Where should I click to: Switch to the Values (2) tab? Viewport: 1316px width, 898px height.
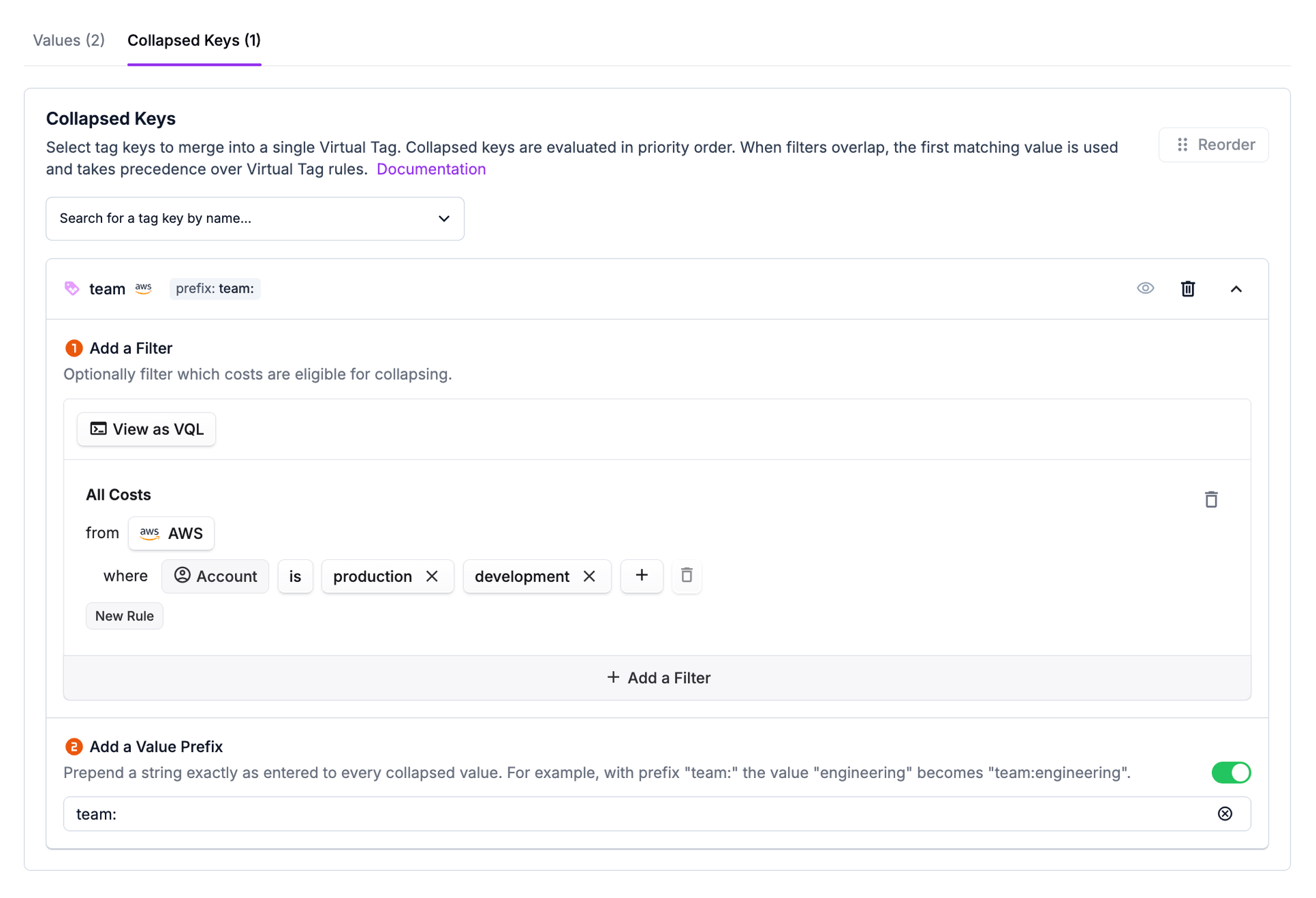68,40
